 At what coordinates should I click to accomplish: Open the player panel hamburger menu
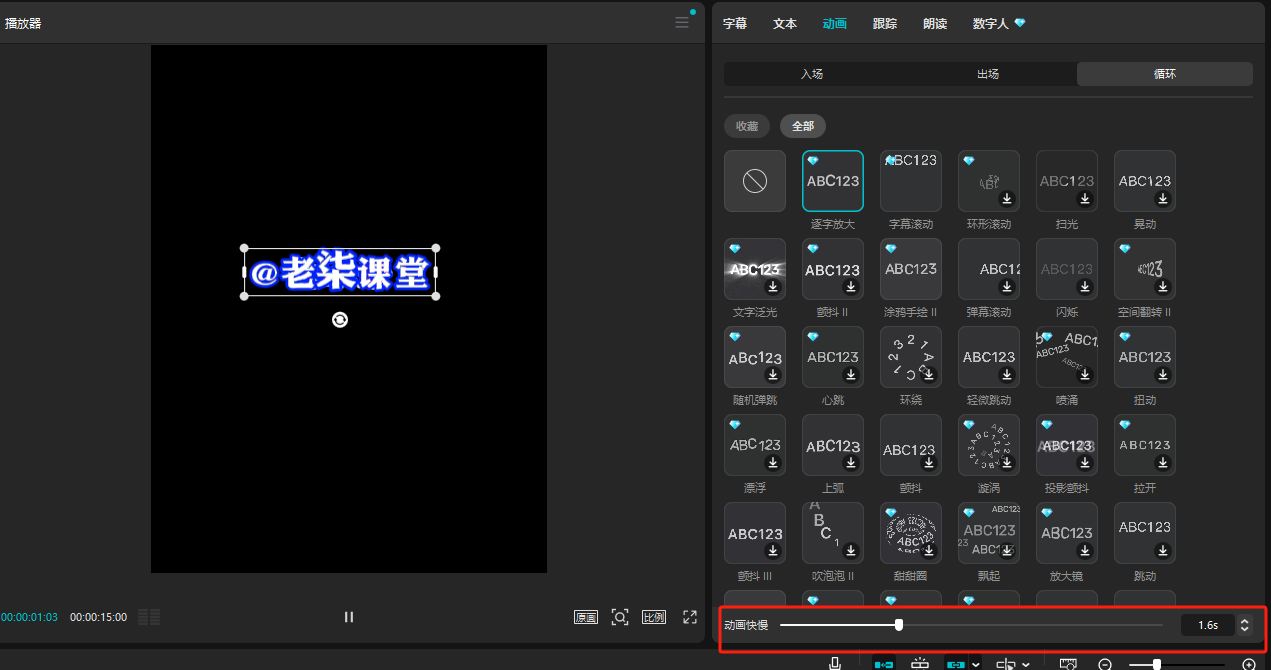682,22
